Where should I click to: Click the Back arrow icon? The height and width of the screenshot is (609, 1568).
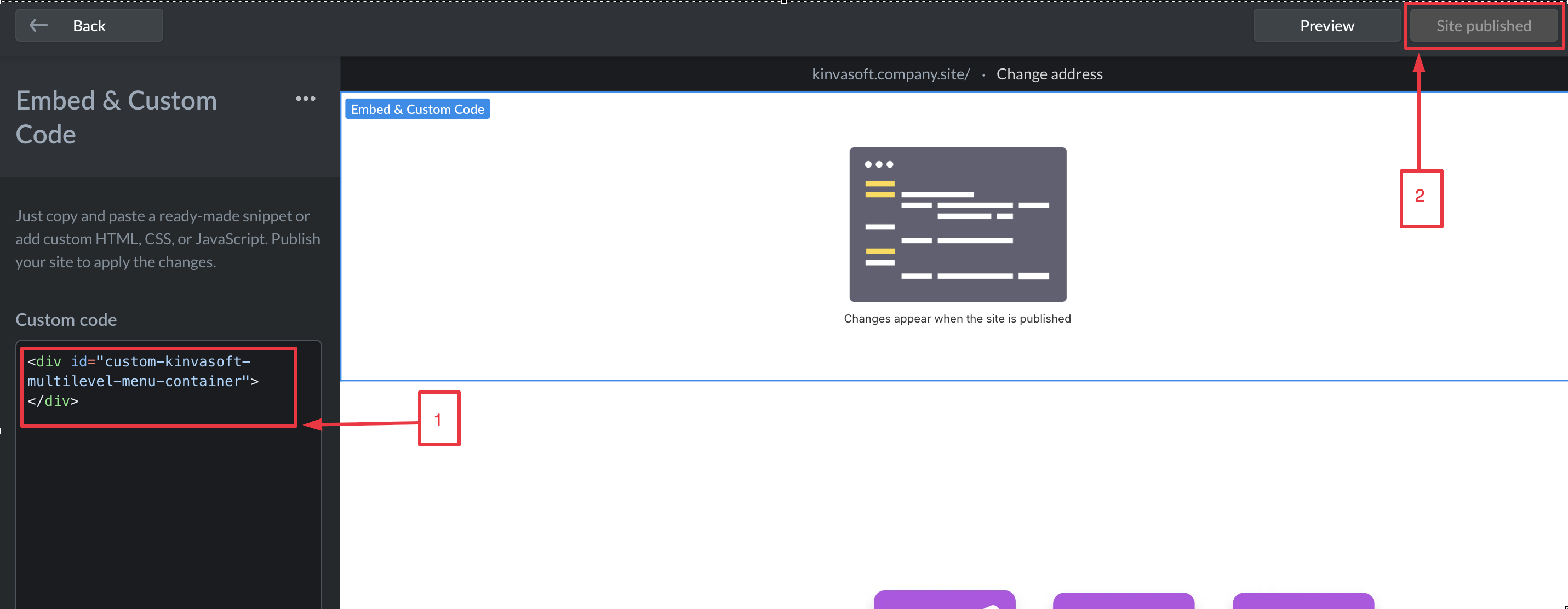pos(39,26)
